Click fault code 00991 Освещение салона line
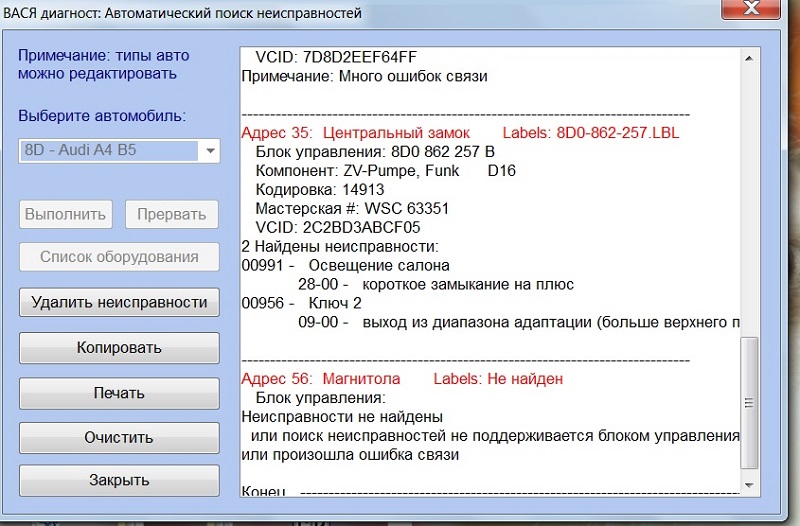800x526 pixels. point(345,266)
